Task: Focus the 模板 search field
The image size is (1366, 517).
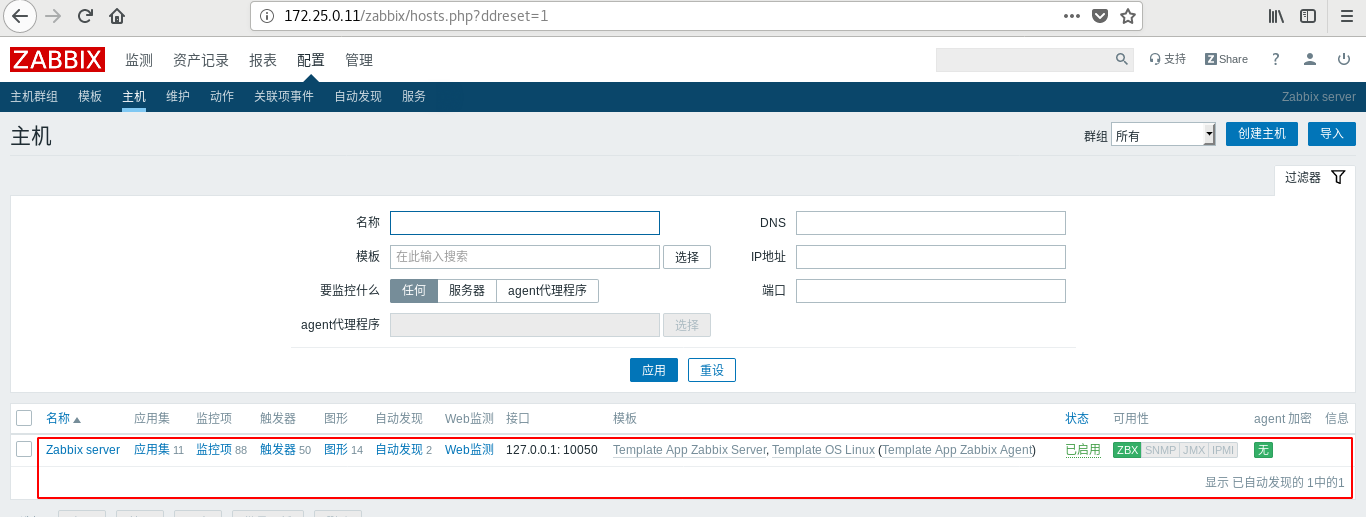Action: tap(525, 257)
